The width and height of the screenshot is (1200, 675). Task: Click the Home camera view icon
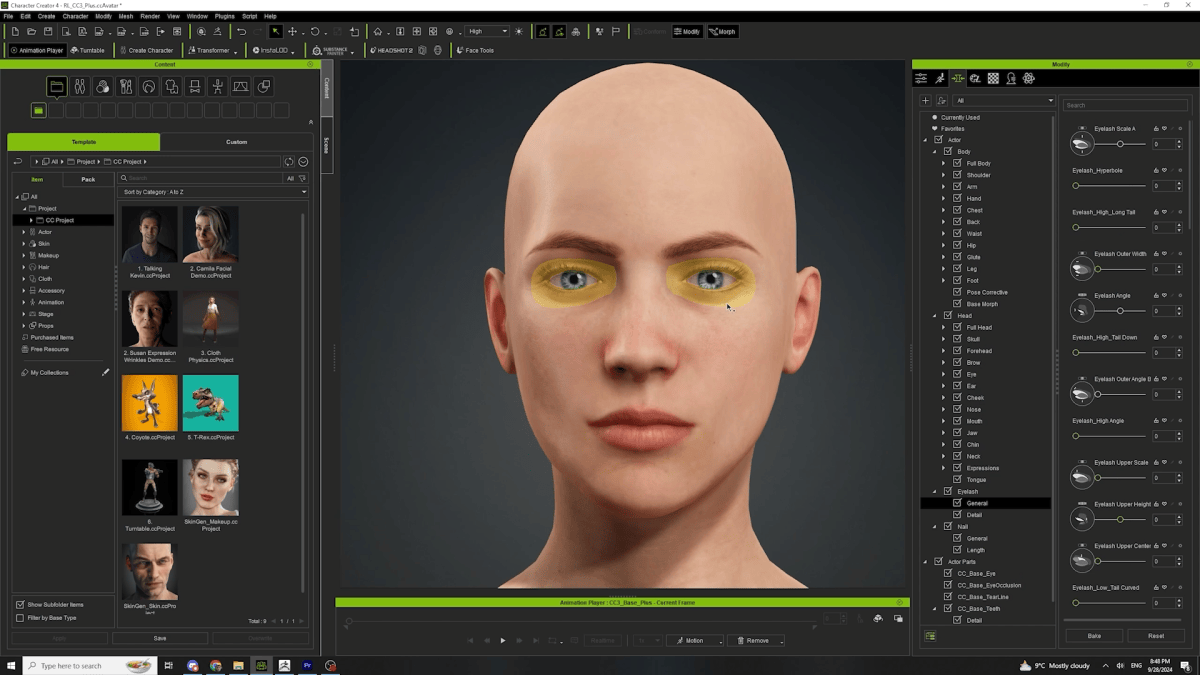pos(377,32)
